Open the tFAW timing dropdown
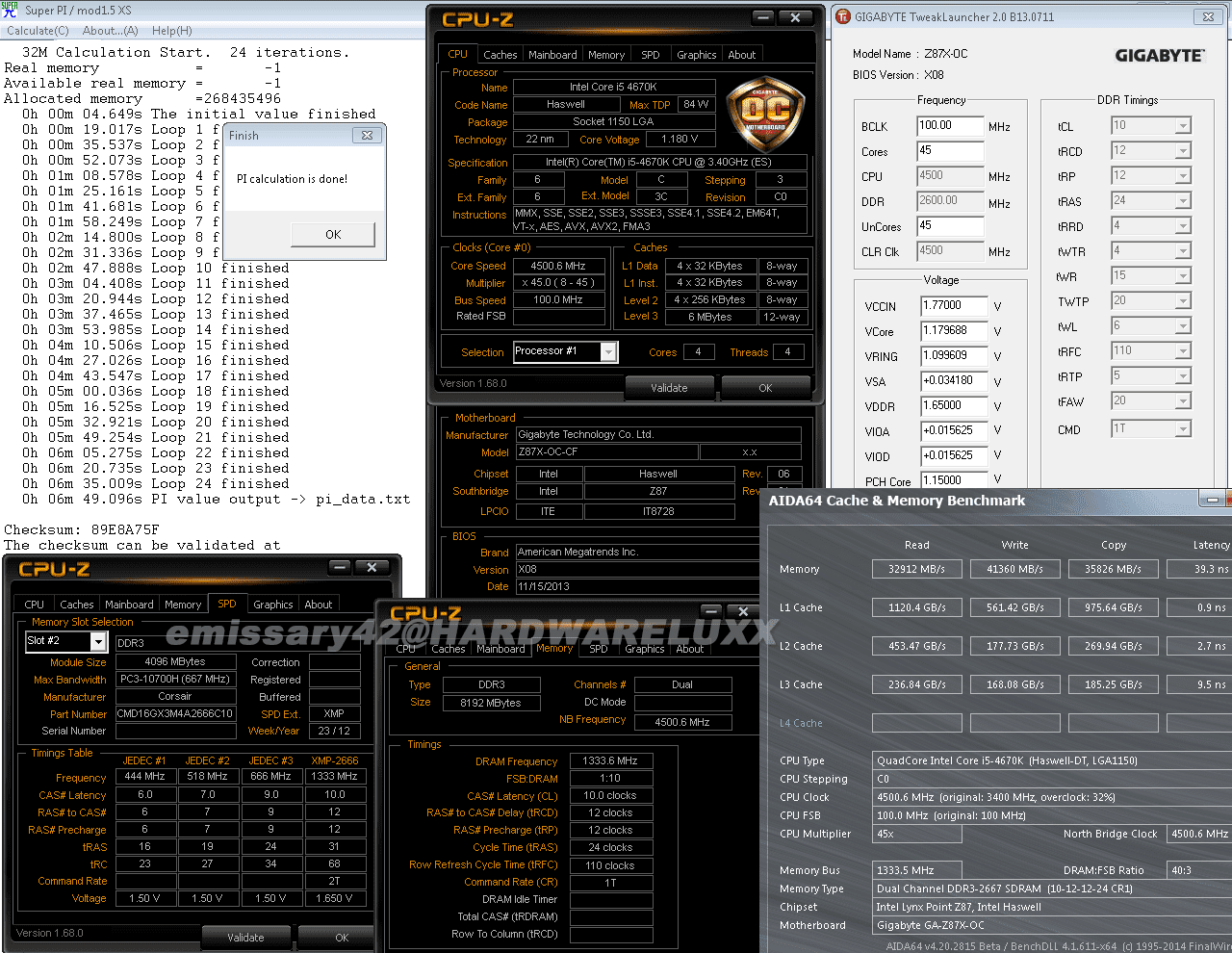Screen dimensions: 1232x953 click(x=1182, y=401)
